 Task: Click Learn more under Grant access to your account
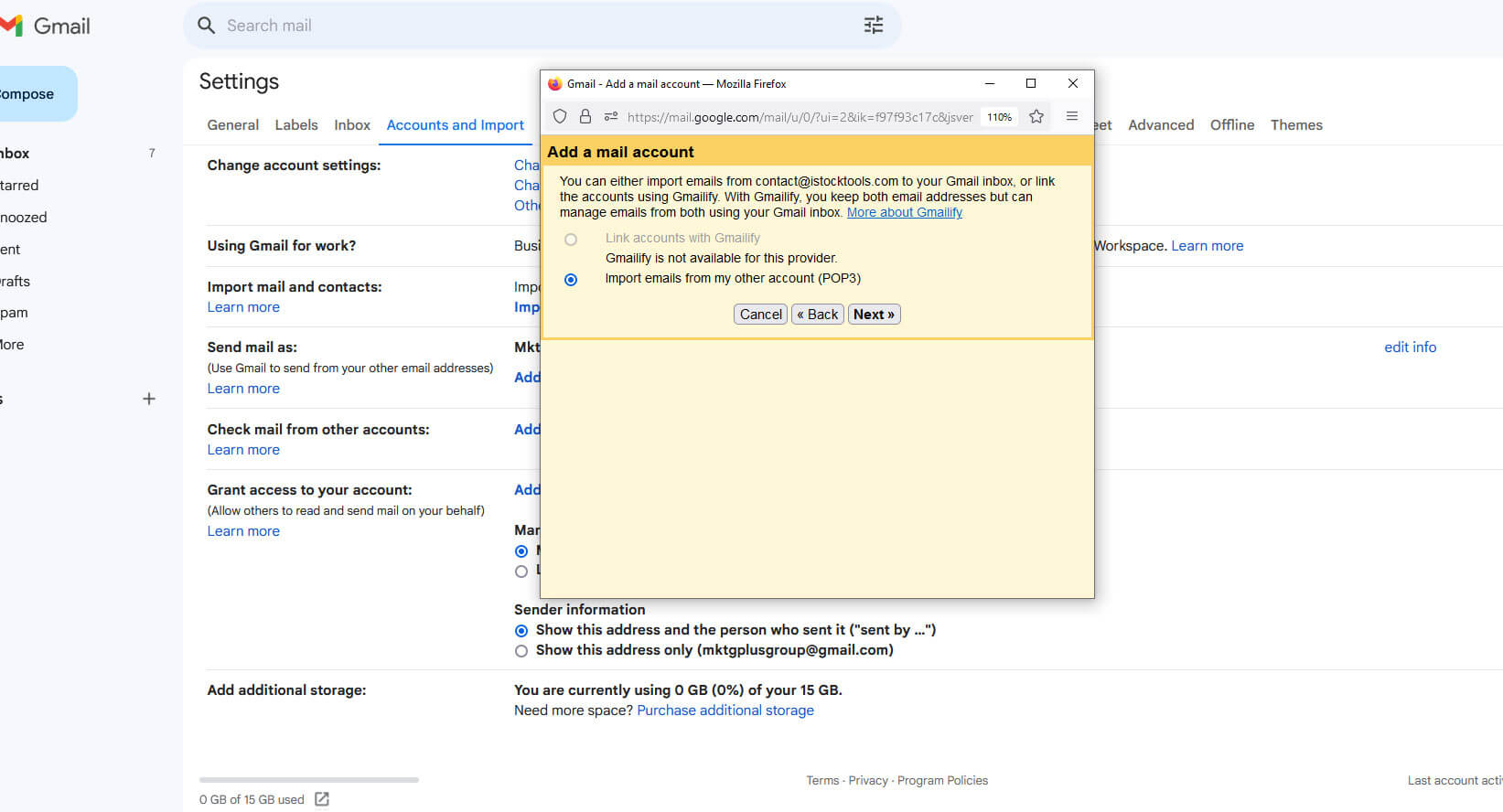point(243,531)
